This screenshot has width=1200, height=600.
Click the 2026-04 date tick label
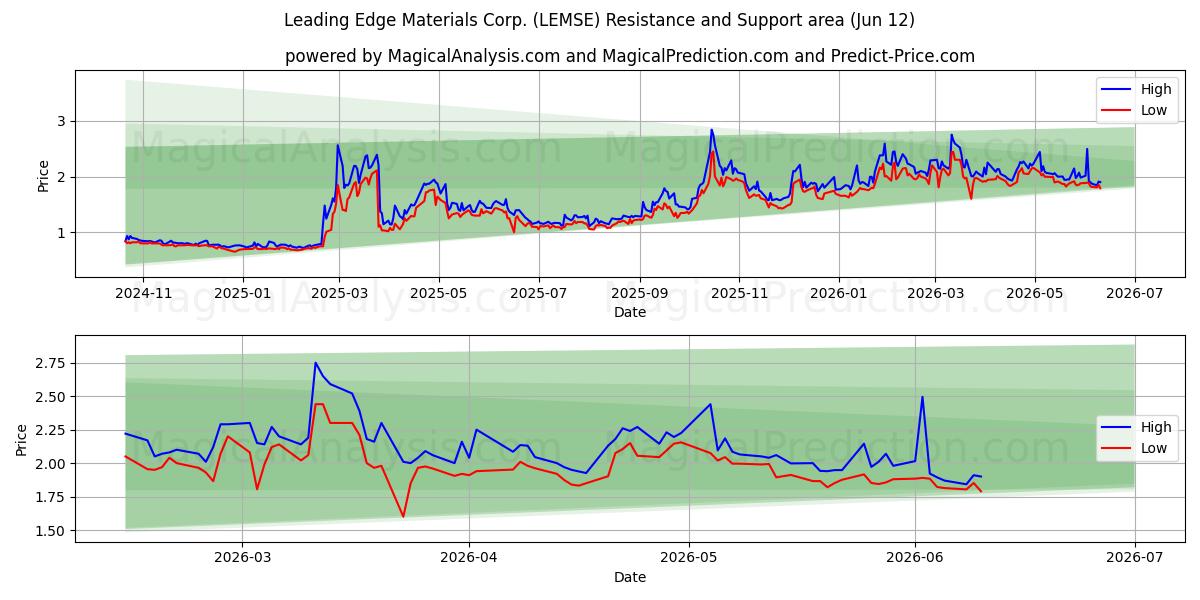pos(469,558)
